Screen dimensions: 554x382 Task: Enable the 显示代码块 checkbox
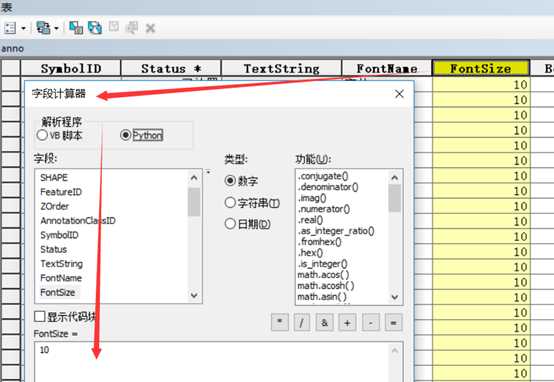(x=40, y=316)
